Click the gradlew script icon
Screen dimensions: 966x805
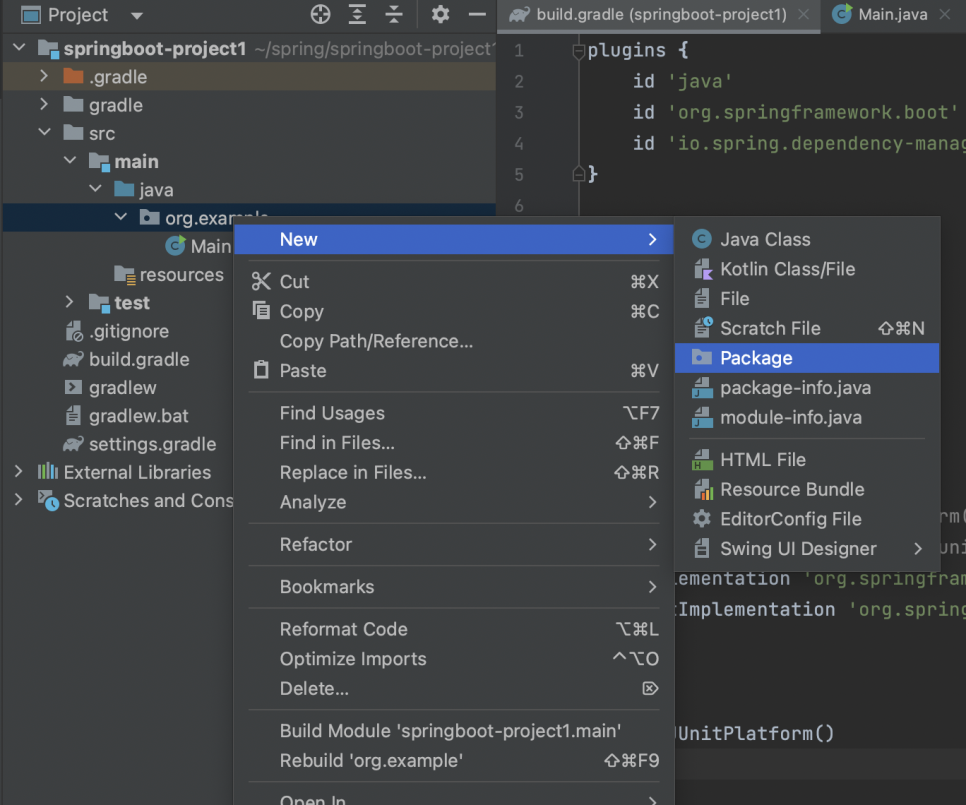pos(73,387)
